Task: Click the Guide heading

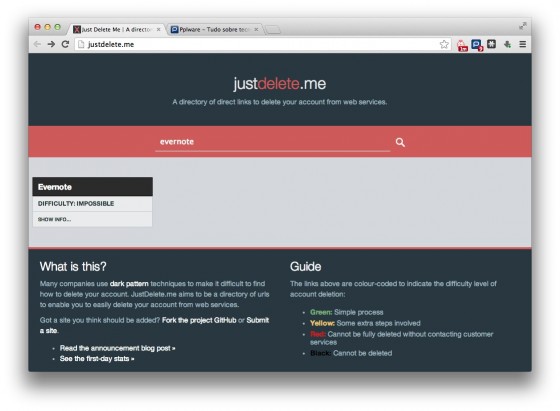Action: pos(305,266)
